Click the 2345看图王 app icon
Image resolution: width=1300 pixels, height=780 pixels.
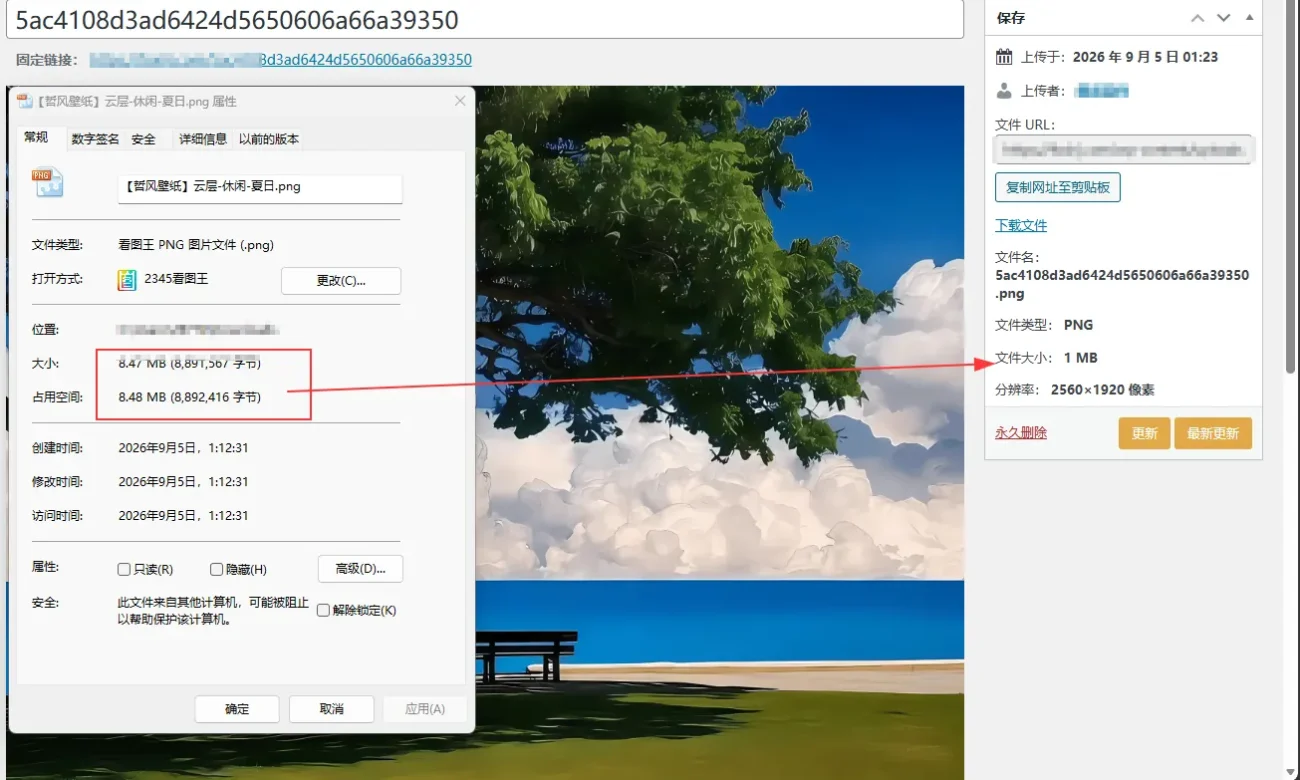point(127,280)
